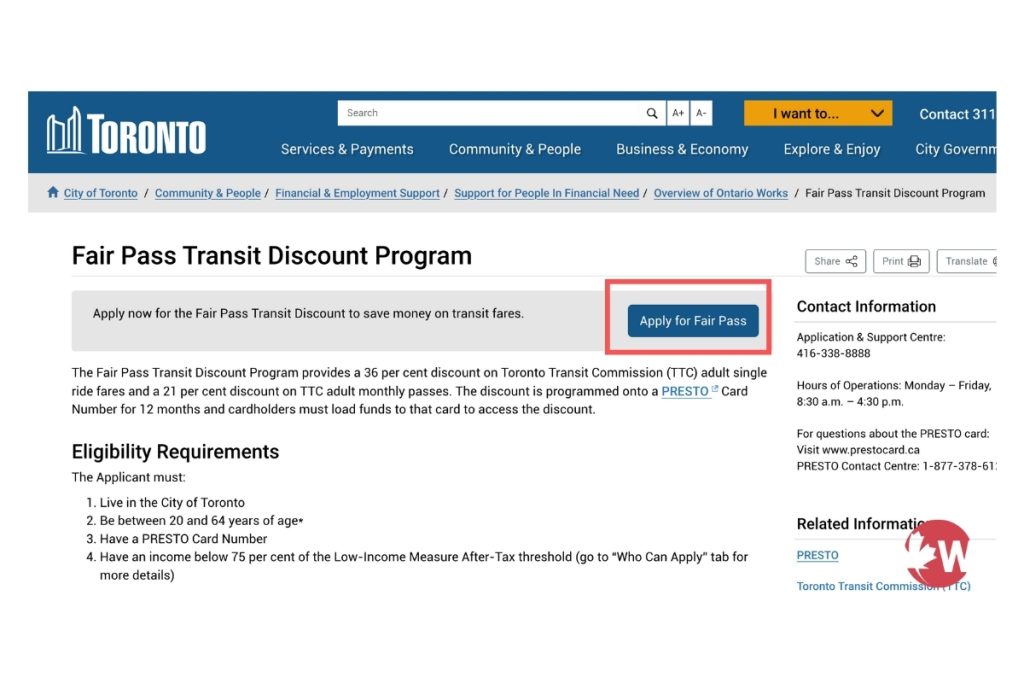Screen dimensions: 1024x683
Task: Decrease text size with A- button
Action: point(701,113)
